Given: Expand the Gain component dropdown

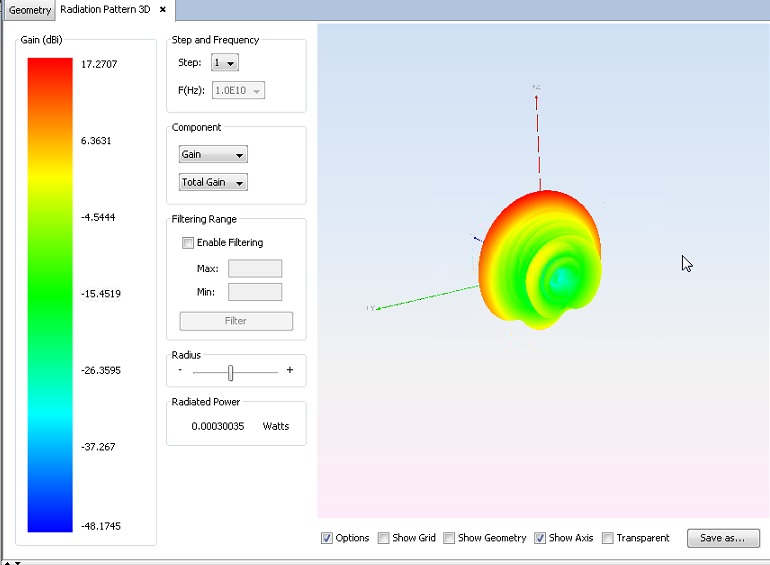Looking at the screenshot, I should click(x=212, y=155).
